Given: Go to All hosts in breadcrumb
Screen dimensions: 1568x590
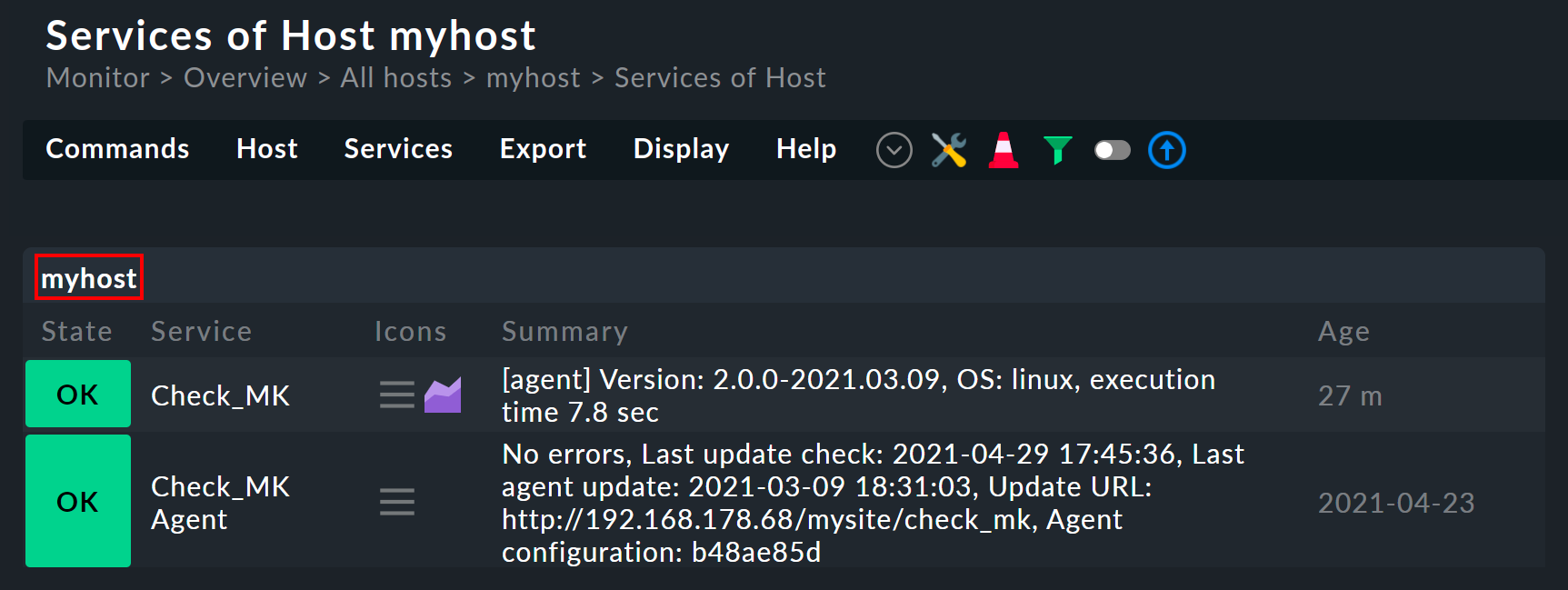Looking at the screenshot, I should [x=395, y=78].
